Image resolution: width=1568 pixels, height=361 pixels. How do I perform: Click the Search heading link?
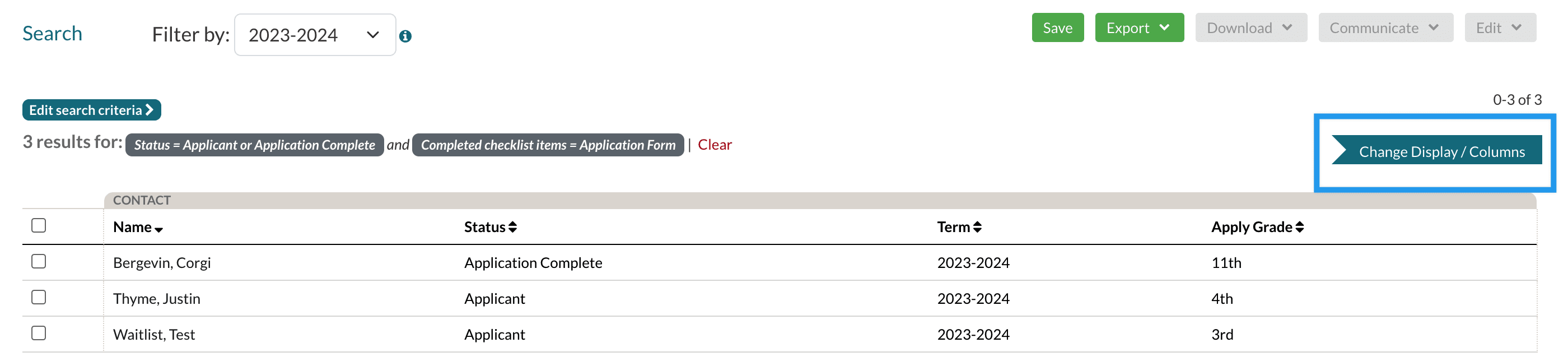52,34
